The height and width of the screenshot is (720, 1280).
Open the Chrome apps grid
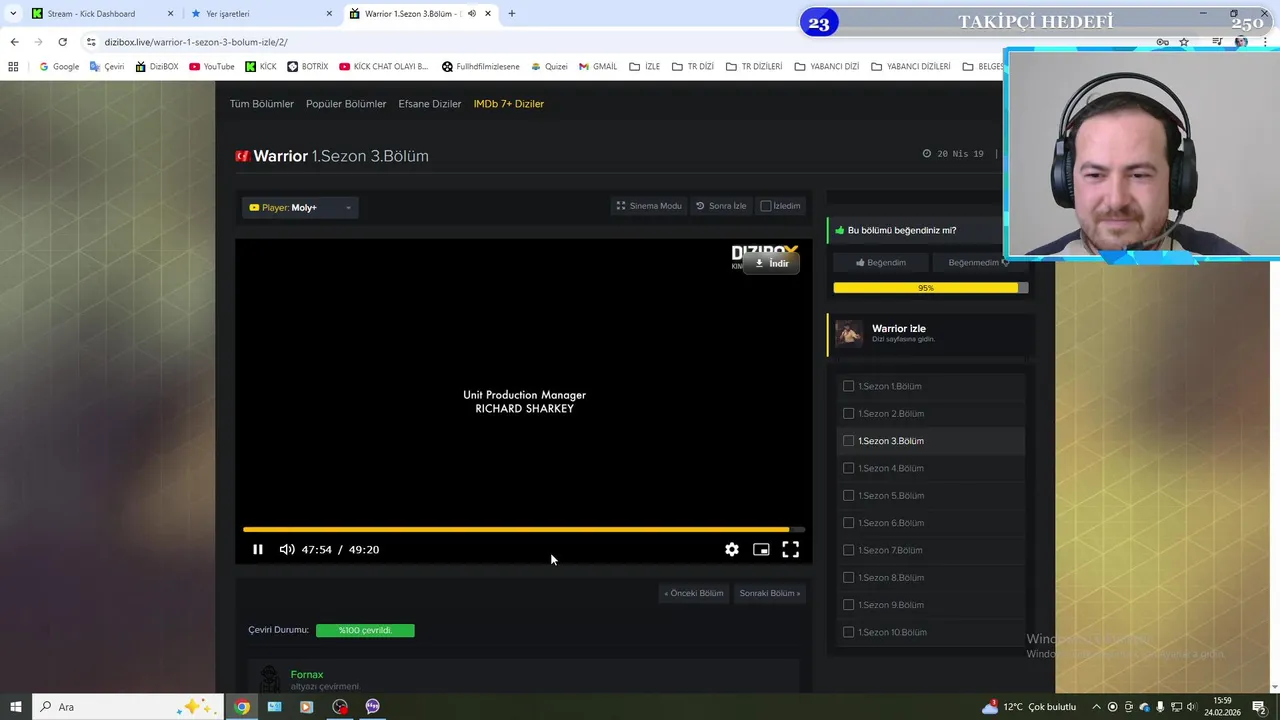13,67
